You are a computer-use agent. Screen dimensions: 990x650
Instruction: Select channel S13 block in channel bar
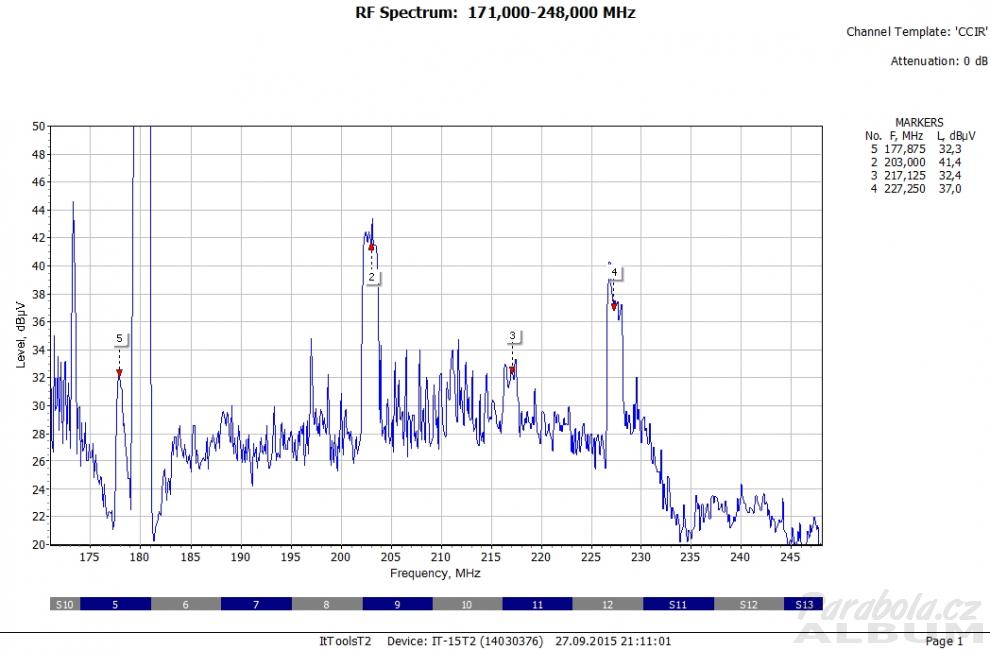(x=803, y=605)
